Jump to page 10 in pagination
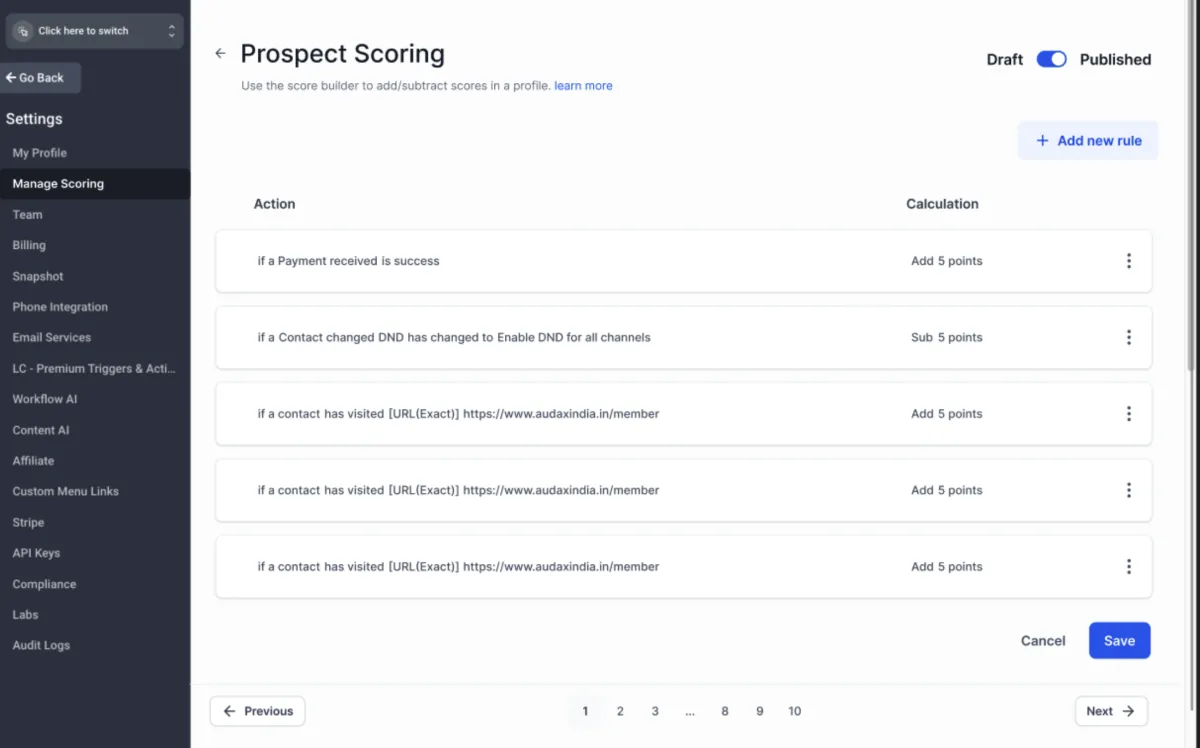 coord(794,711)
